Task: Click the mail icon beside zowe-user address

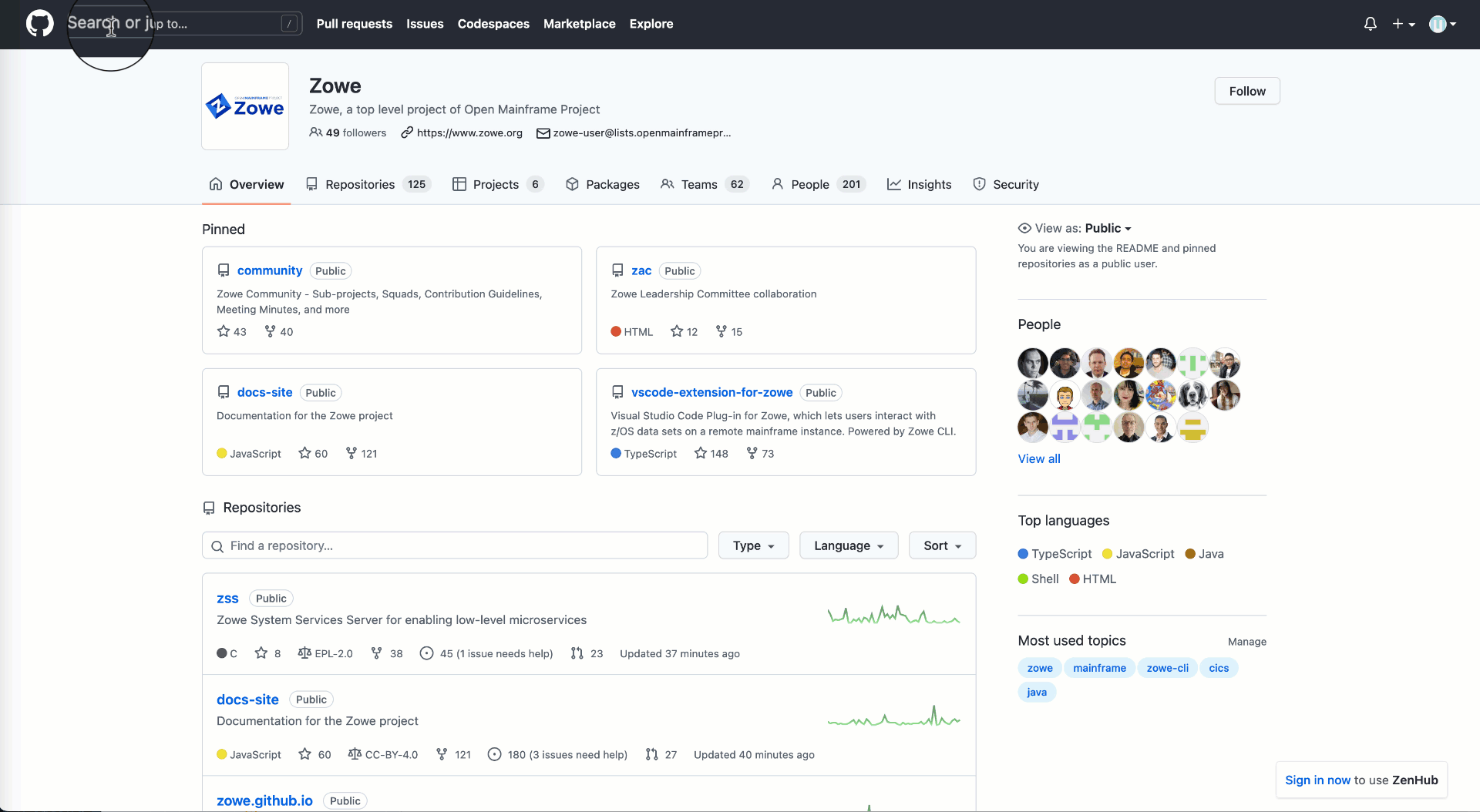Action: coord(542,133)
